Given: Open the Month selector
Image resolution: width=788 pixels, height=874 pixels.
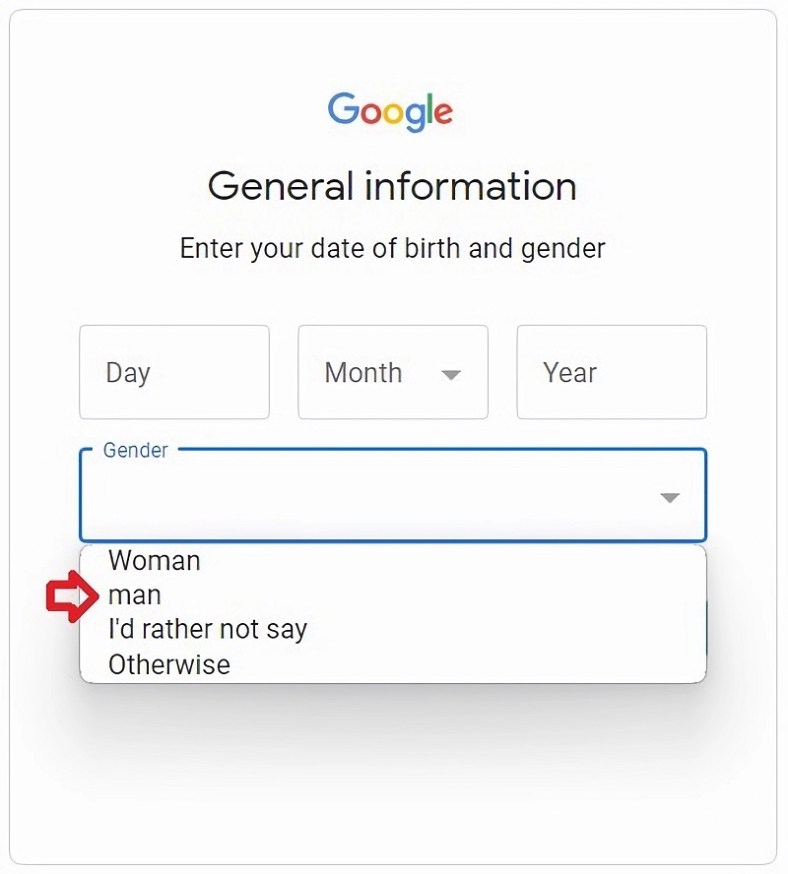Looking at the screenshot, I should click(392, 372).
